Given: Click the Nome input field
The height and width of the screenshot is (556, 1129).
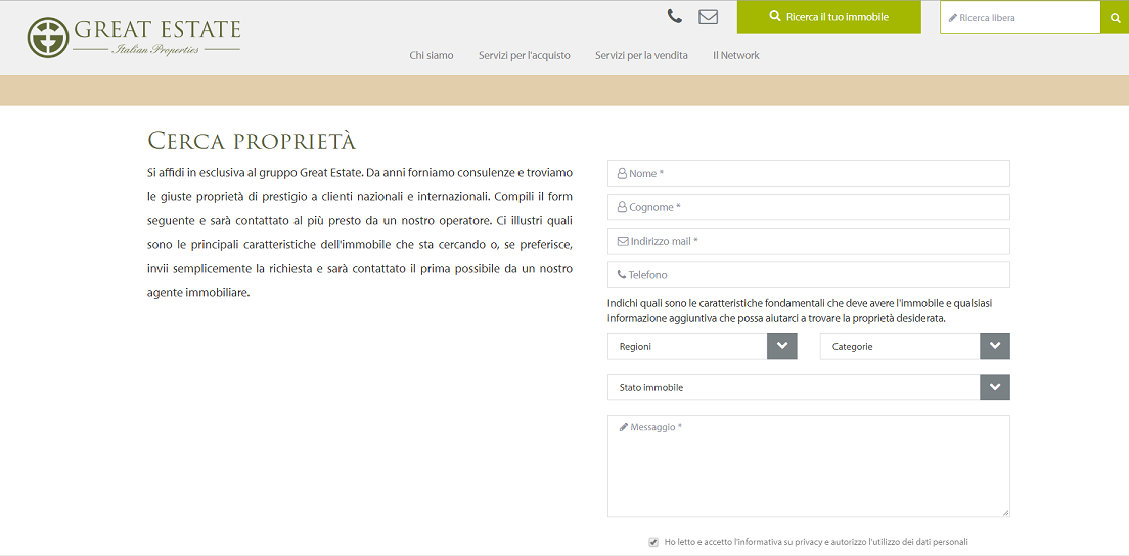Looking at the screenshot, I should 808,174.
